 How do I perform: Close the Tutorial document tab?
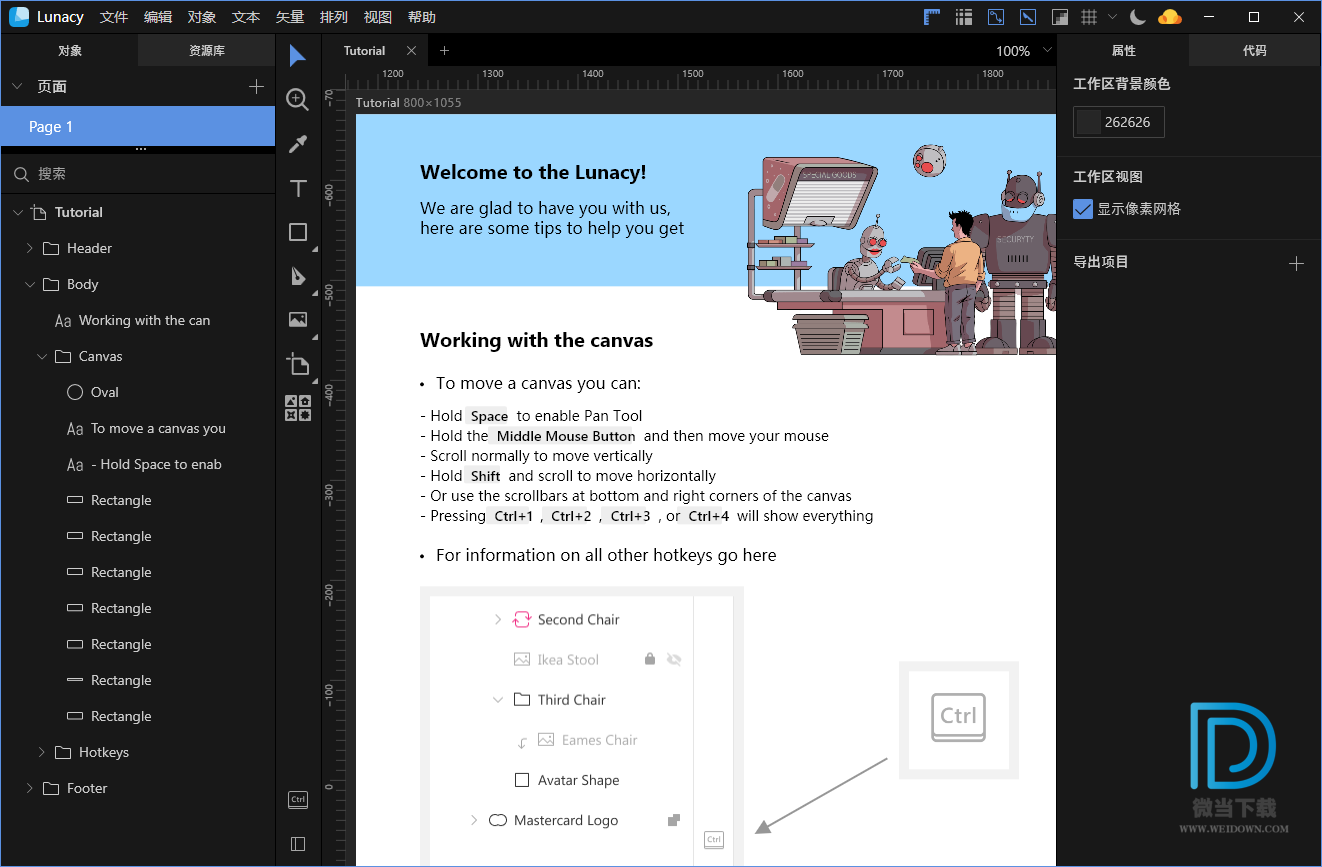(411, 51)
